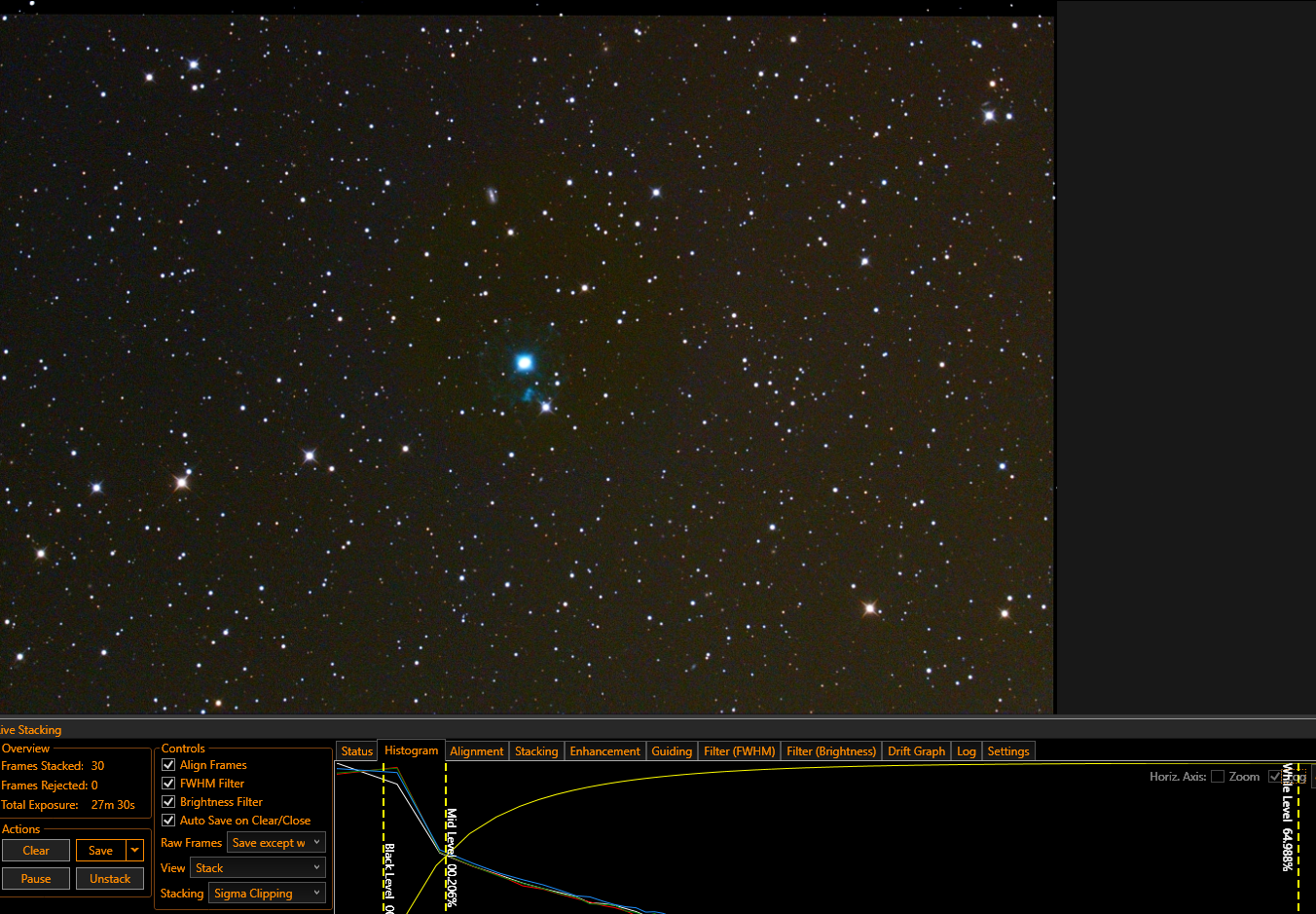Screen dimensions: 1316x914
Task: Open the Settings tab
Action: [x=1007, y=751]
